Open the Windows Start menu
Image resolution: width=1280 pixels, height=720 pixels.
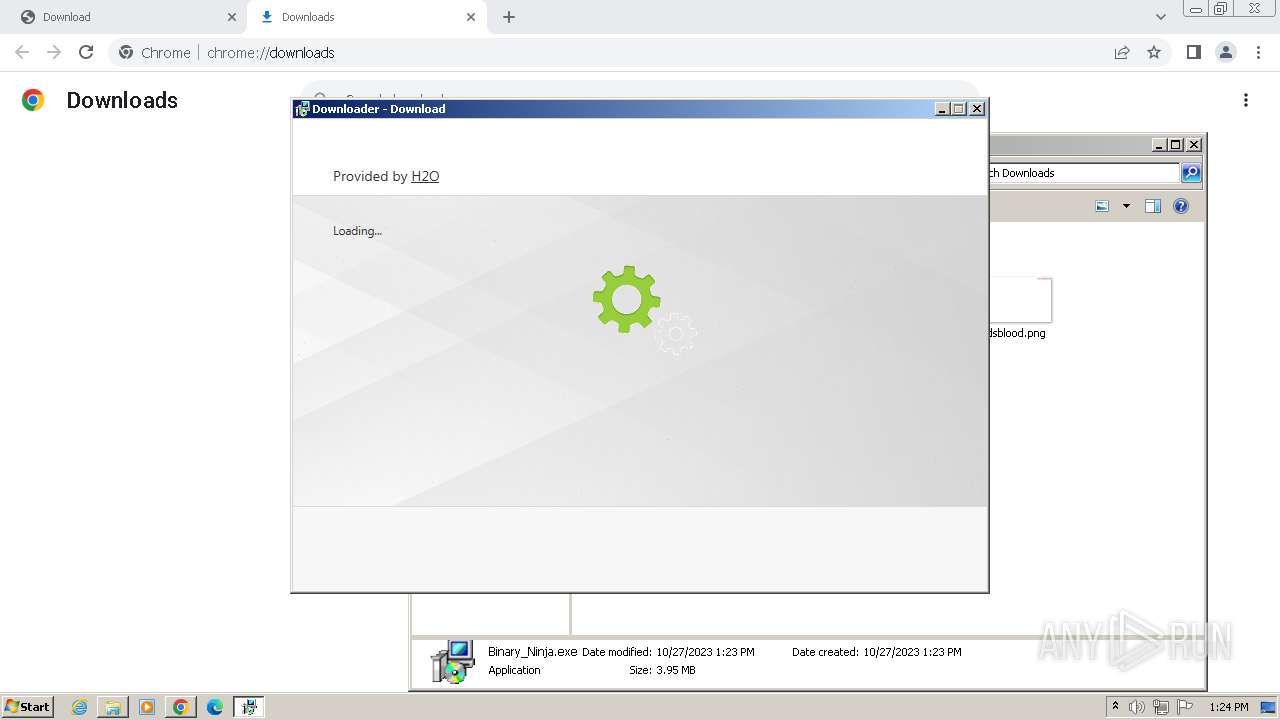[27, 706]
